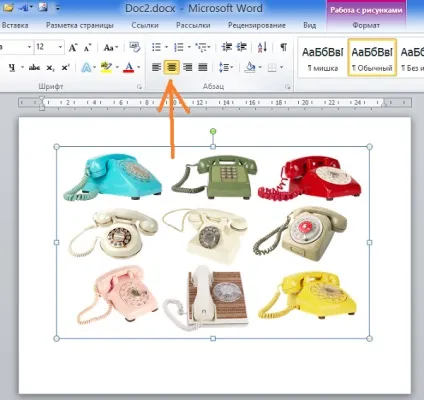Click the multilevel list icon
Screen dimensions: 424x400
coord(201,47)
